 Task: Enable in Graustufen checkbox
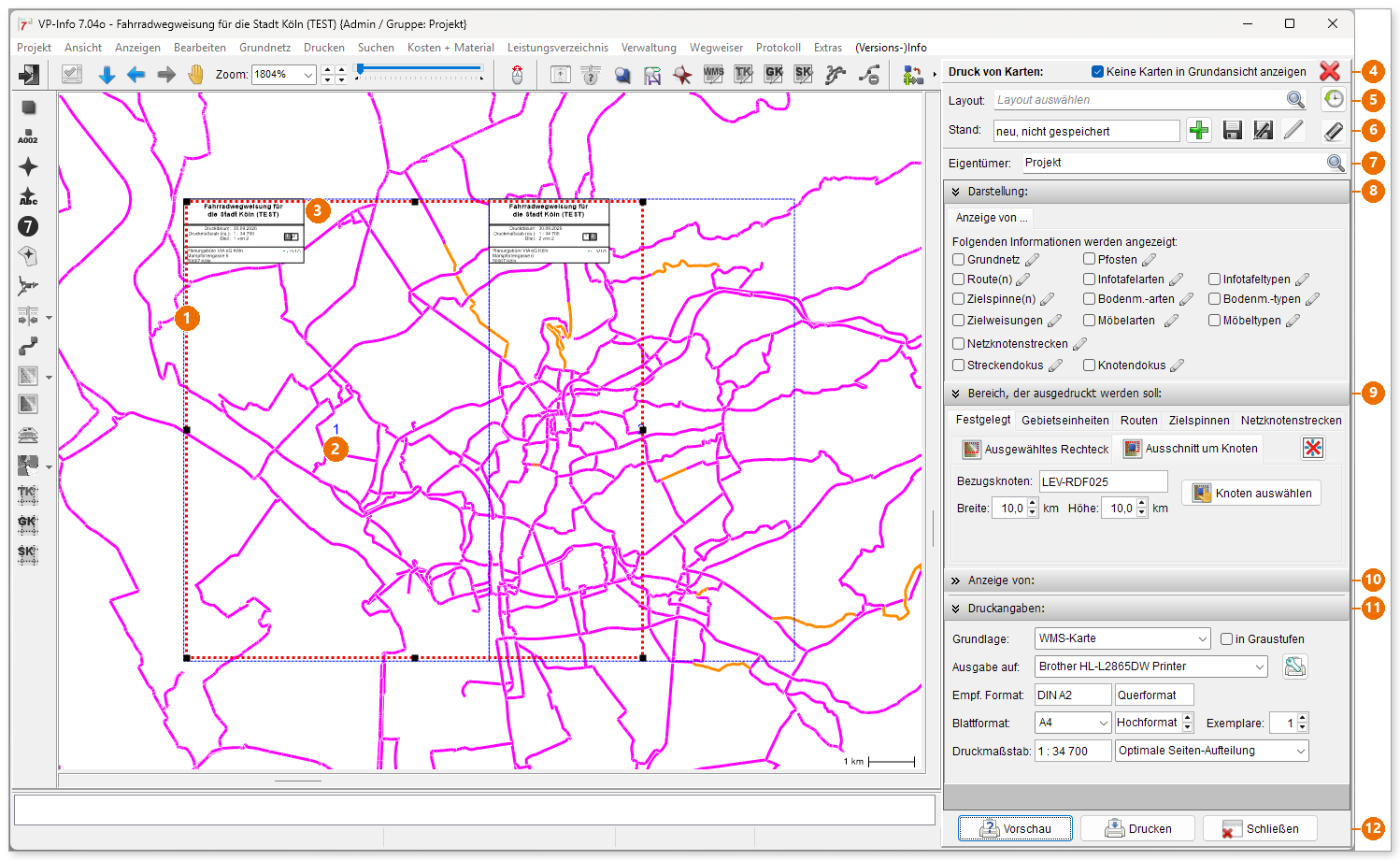tap(1227, 638)
